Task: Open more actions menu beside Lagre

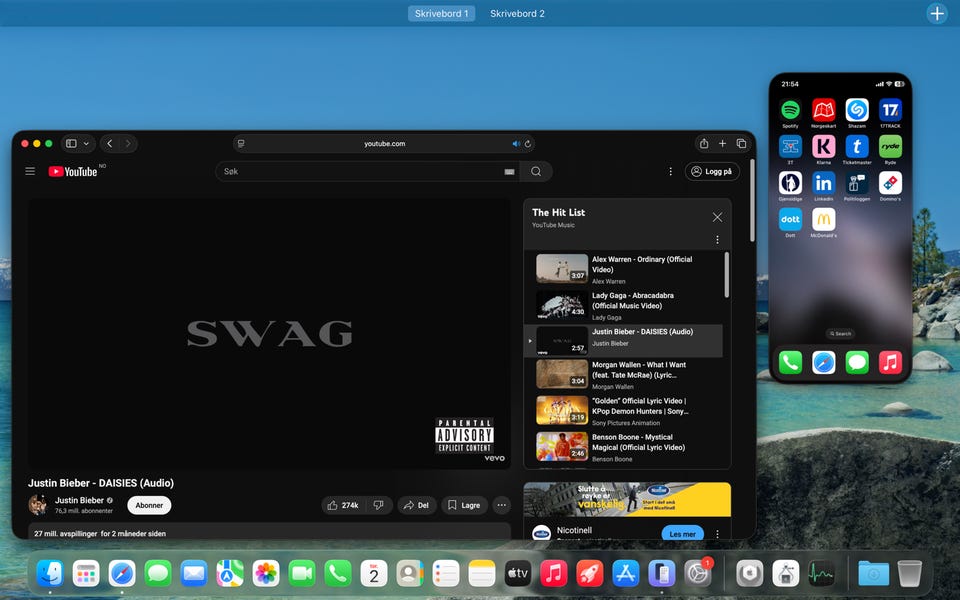Action: pyautogui.click(x=502, y=505)
